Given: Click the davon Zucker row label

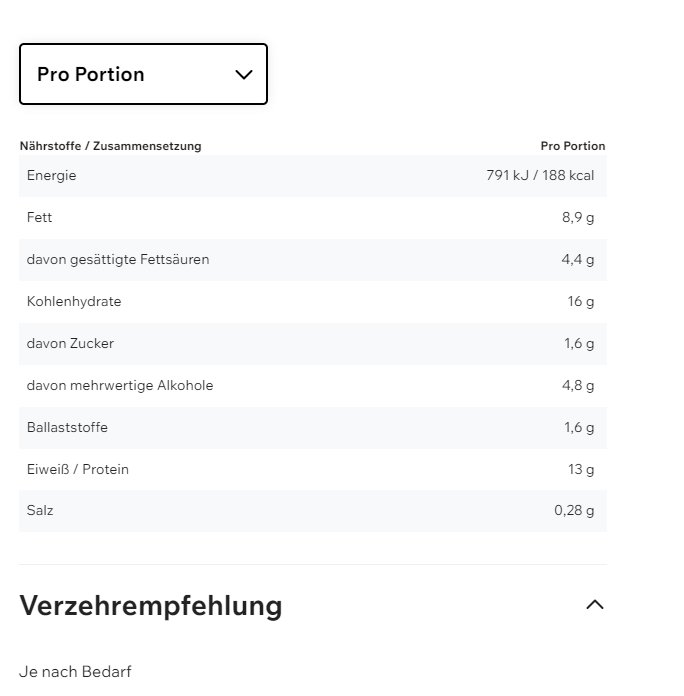Looking at the screenshot, I should pos(70,344).
